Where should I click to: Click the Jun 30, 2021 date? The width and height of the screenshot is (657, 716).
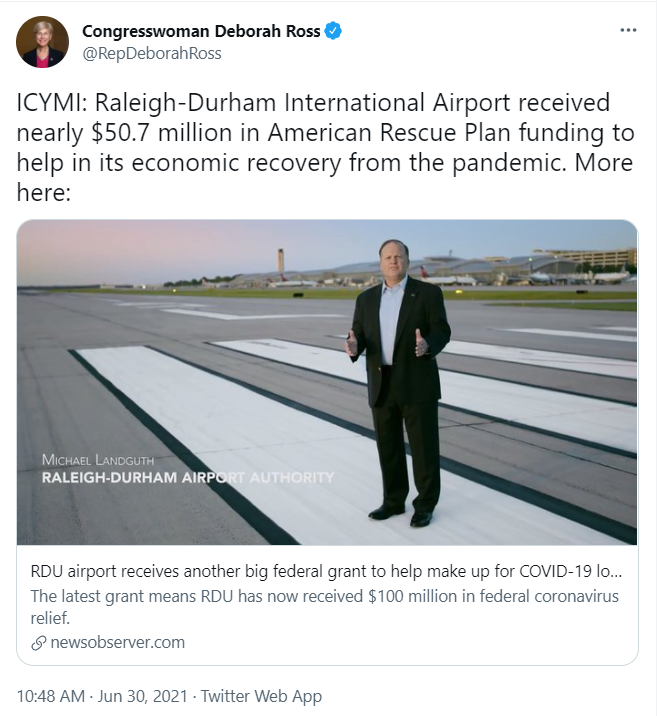tap(142, 696)
